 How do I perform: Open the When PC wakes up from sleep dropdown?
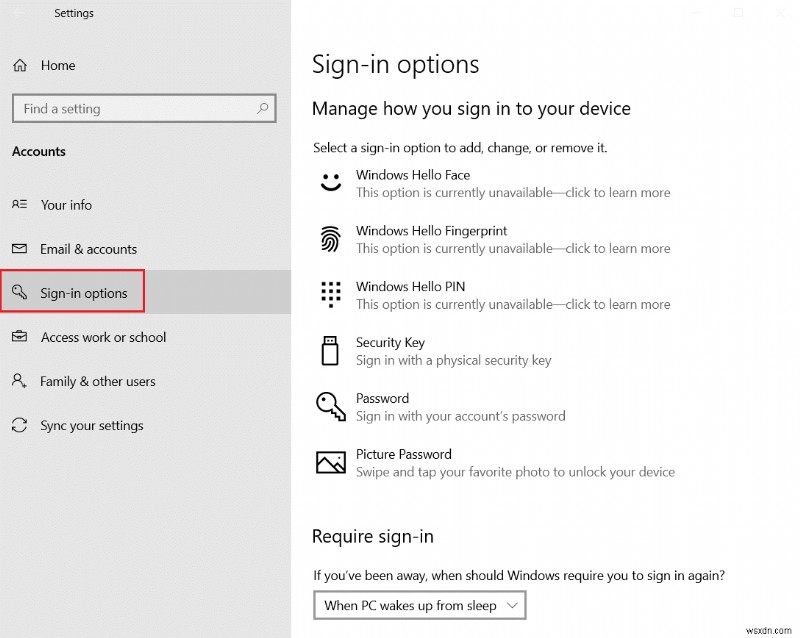(x=419, y=605)
